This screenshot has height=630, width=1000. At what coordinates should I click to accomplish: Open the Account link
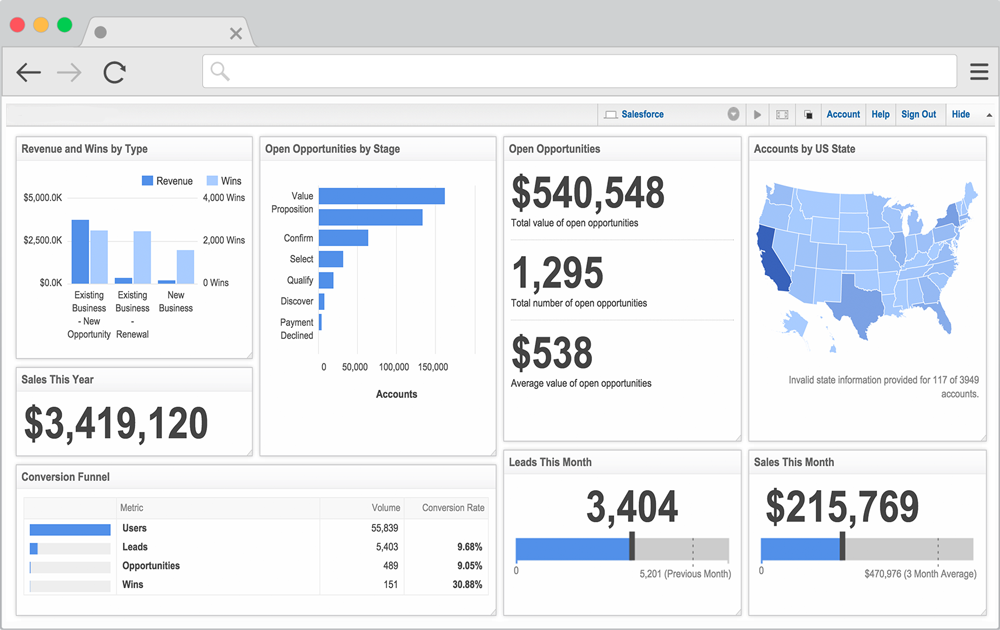click(843, 114)
